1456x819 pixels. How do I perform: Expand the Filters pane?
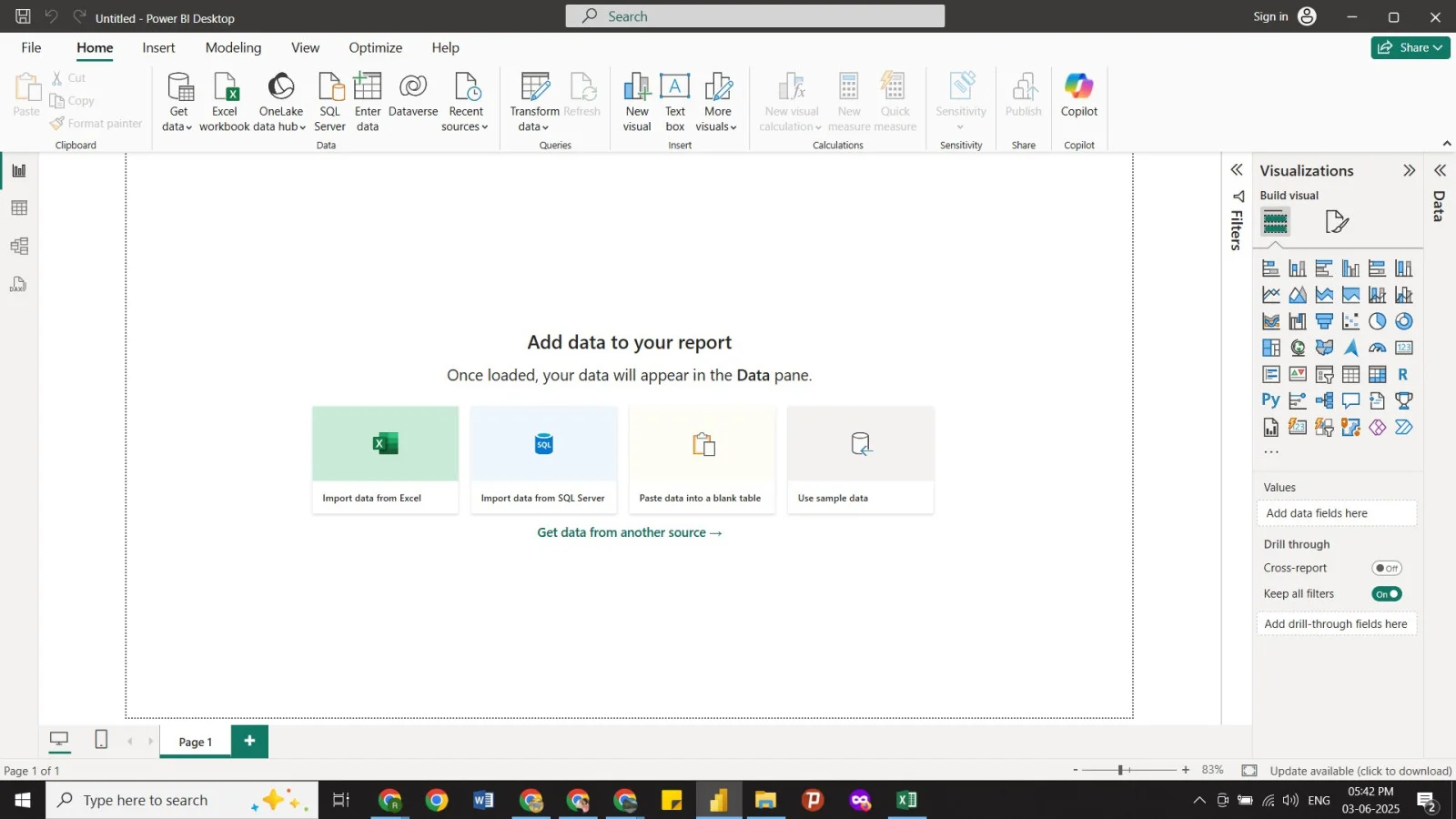coord(1237,170)
